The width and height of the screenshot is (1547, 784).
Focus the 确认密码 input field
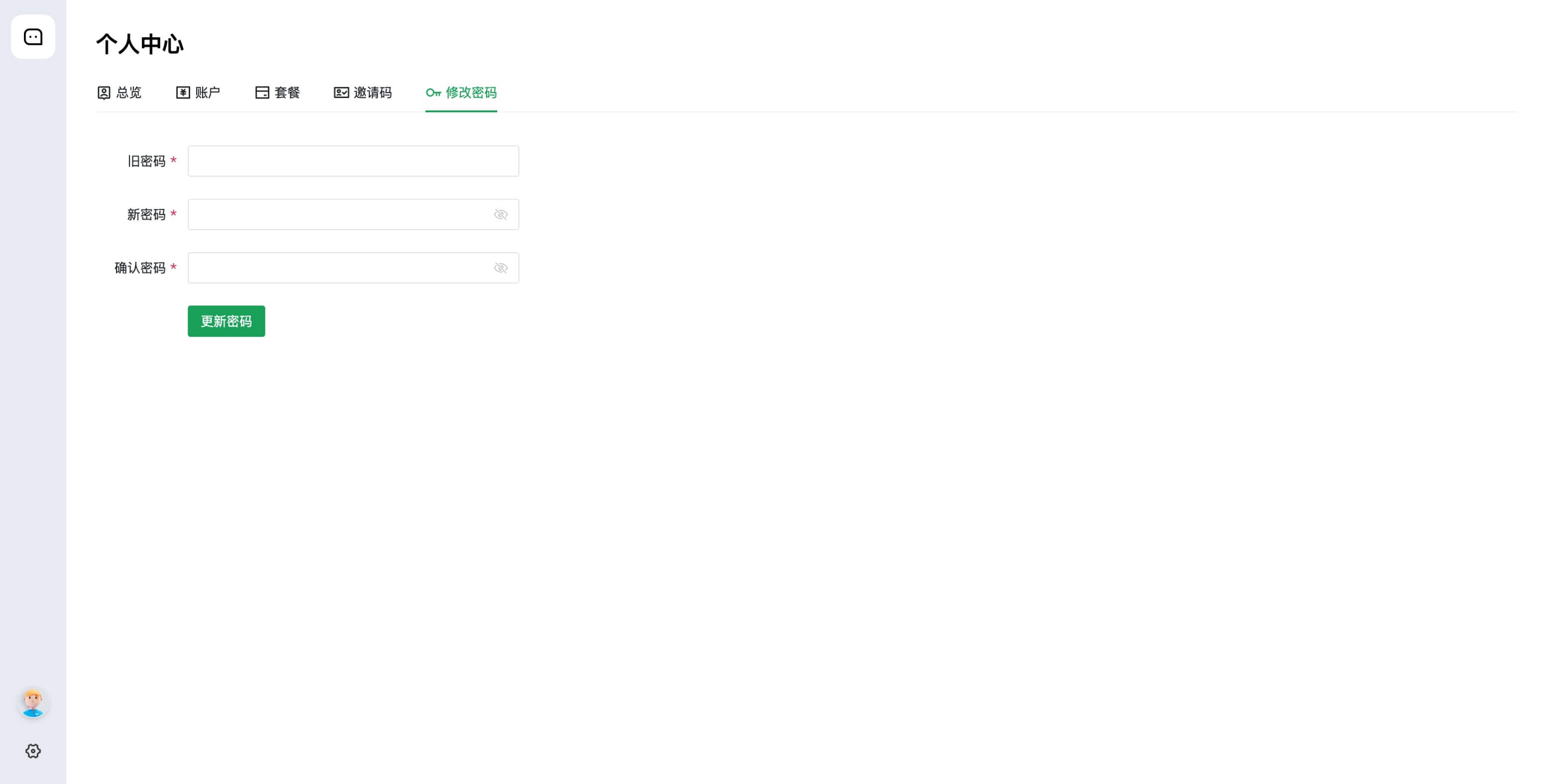pyautogui.click(x=339, y=268)
